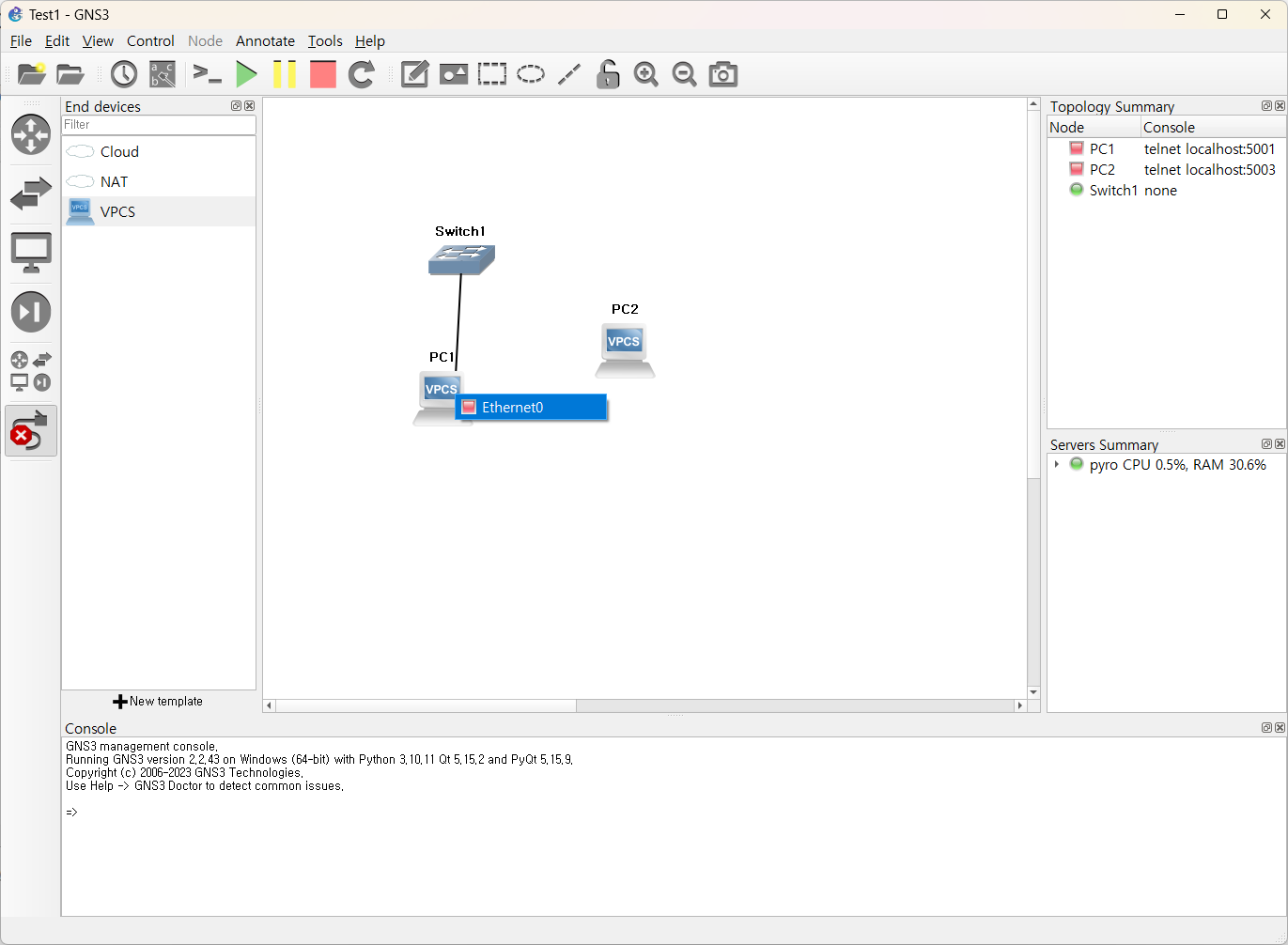Sort by Console column header

1214,128
